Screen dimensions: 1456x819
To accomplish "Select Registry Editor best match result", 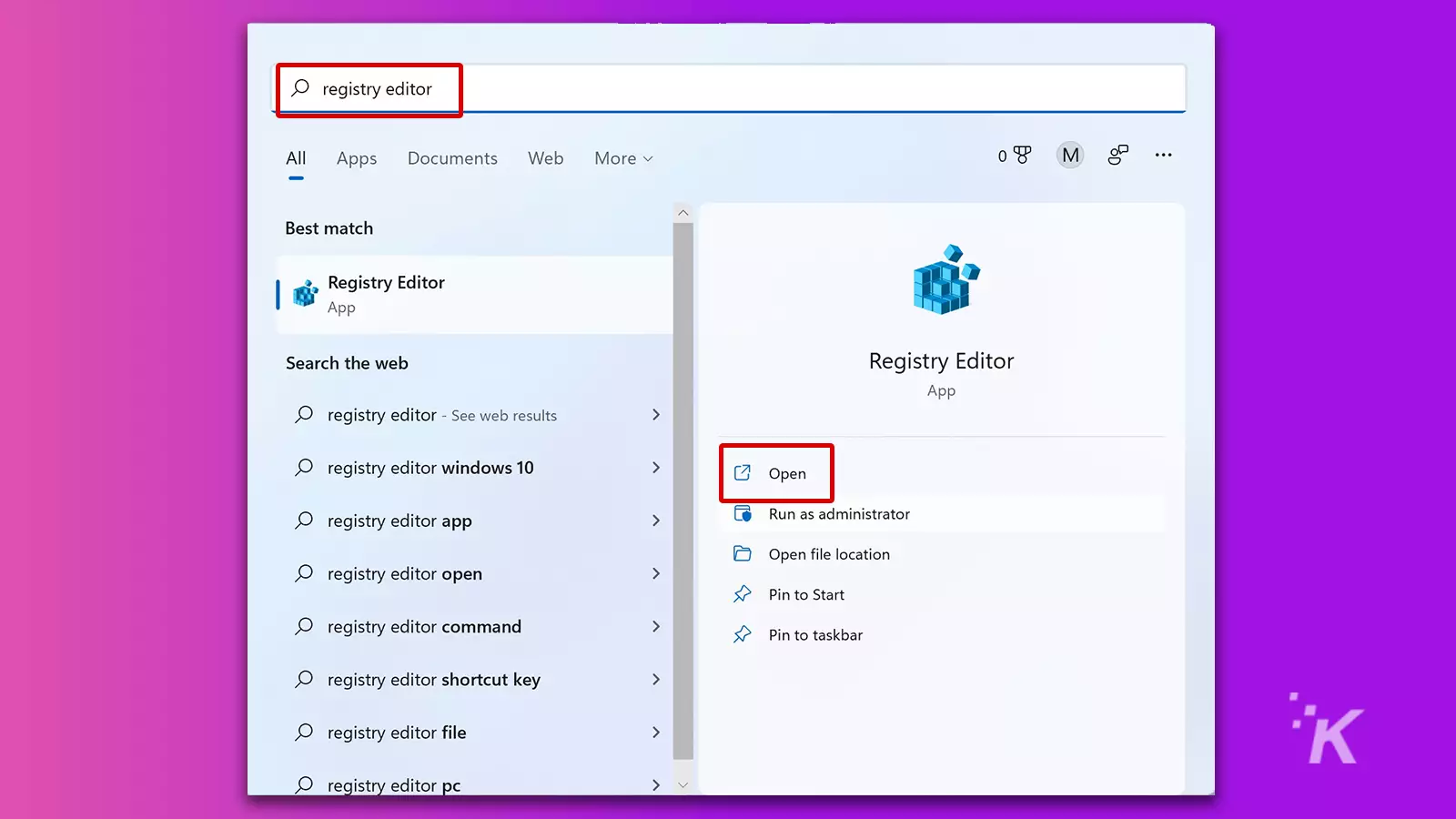I will (474, 295).
